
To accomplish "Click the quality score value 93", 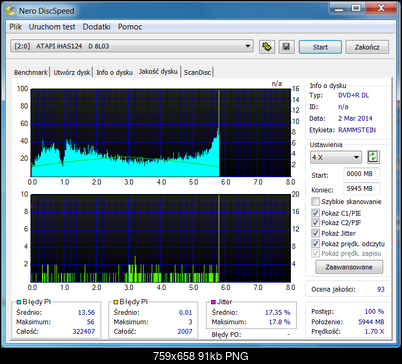I will pyautogui.click(x=381, y=289).
